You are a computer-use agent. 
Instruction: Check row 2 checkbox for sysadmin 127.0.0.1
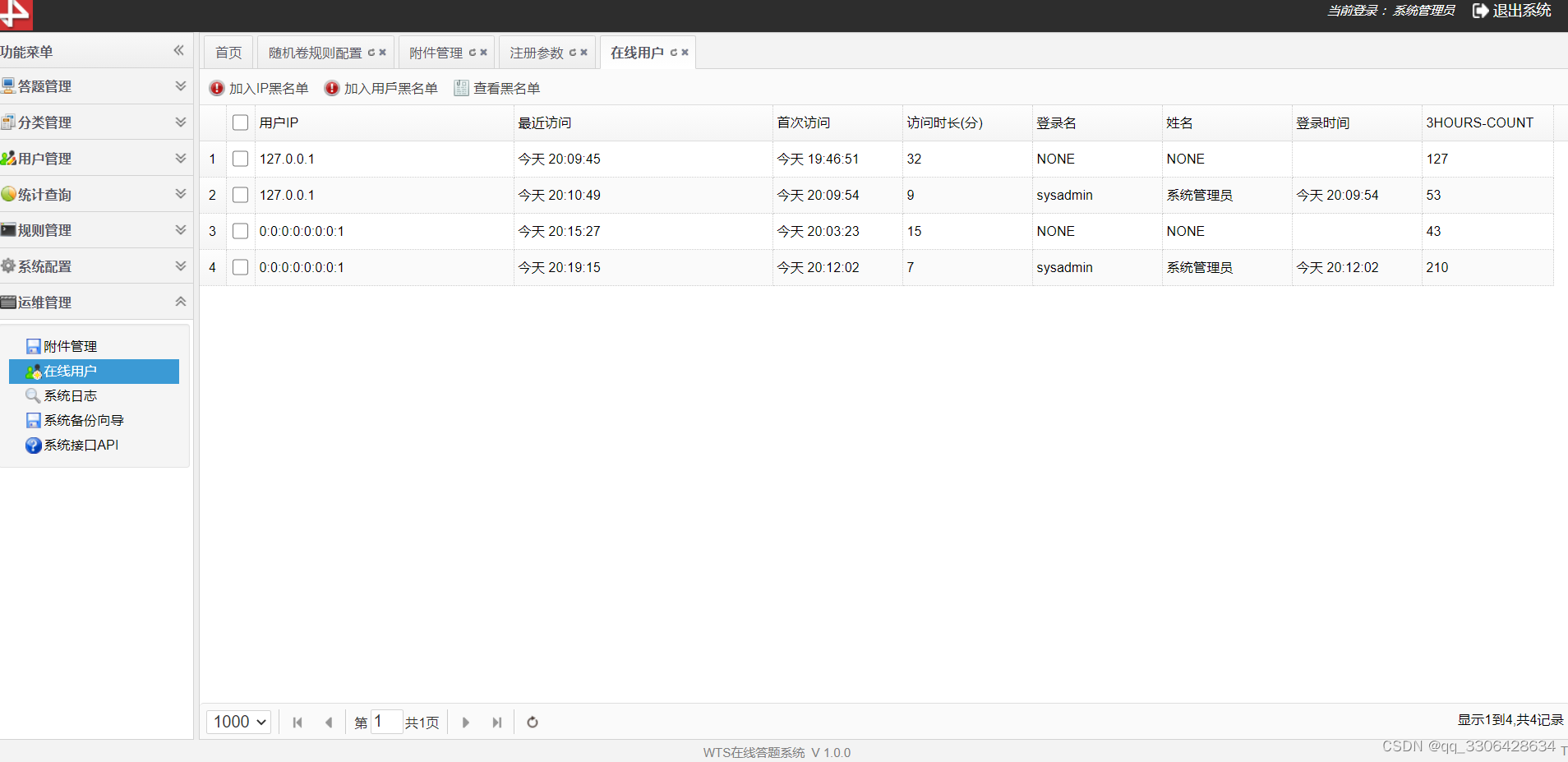coord(240,195)
